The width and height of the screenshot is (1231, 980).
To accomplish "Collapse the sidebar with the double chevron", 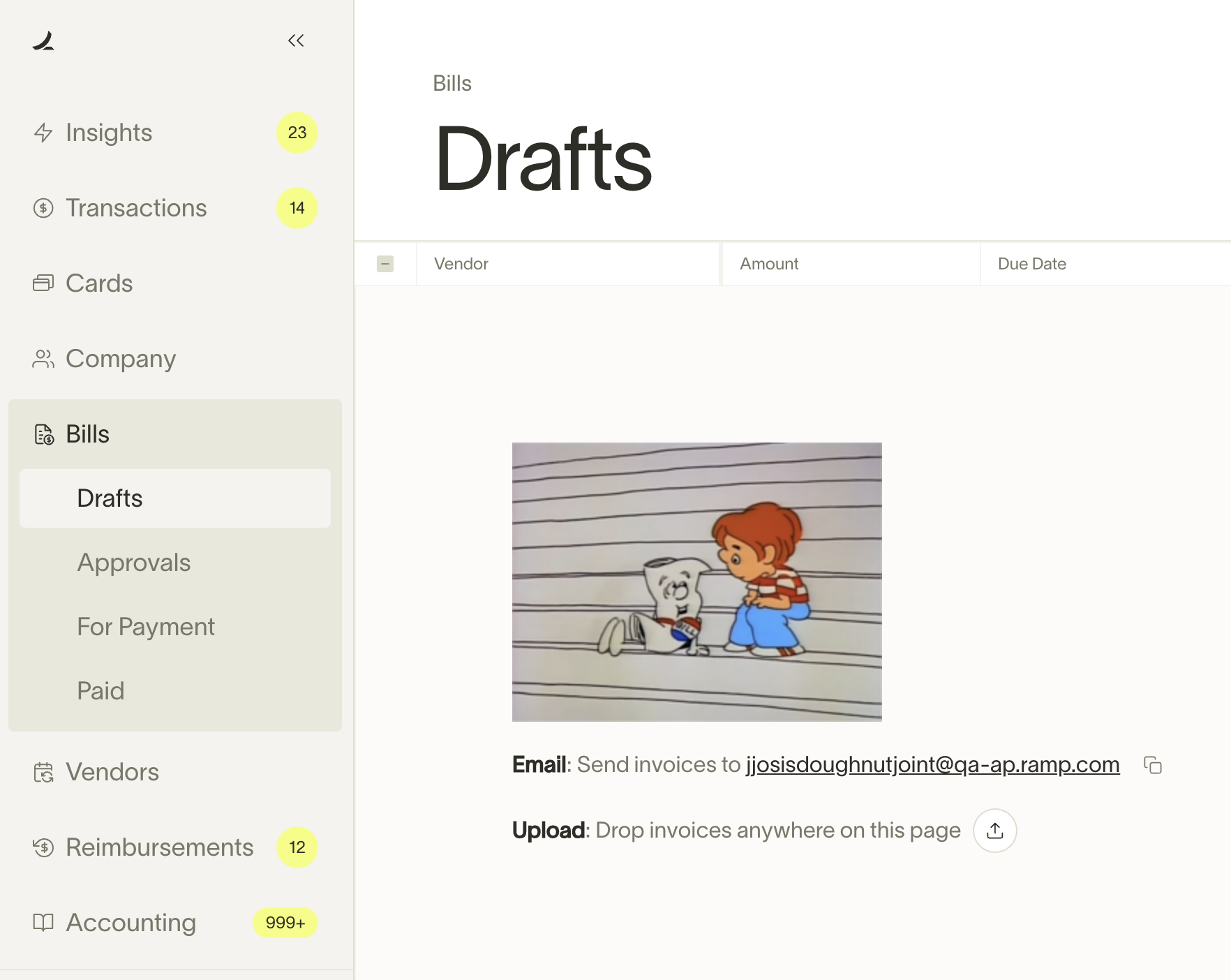I will click(296, 40).
